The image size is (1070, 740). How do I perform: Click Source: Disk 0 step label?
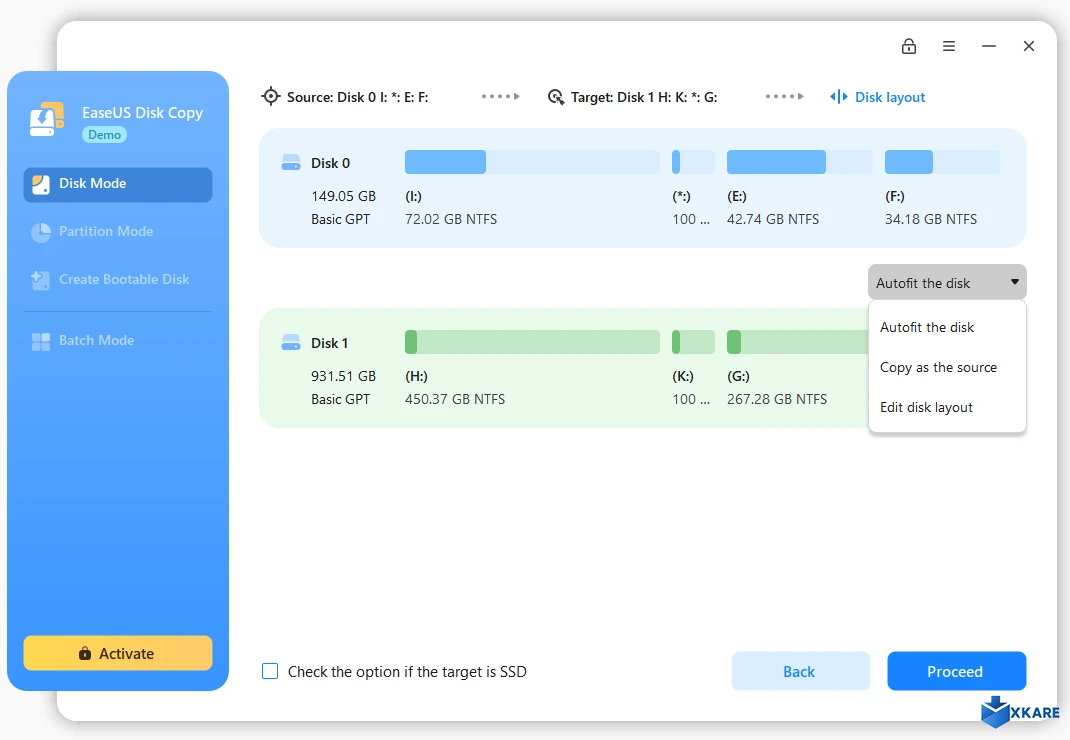[x=358, y=97]
